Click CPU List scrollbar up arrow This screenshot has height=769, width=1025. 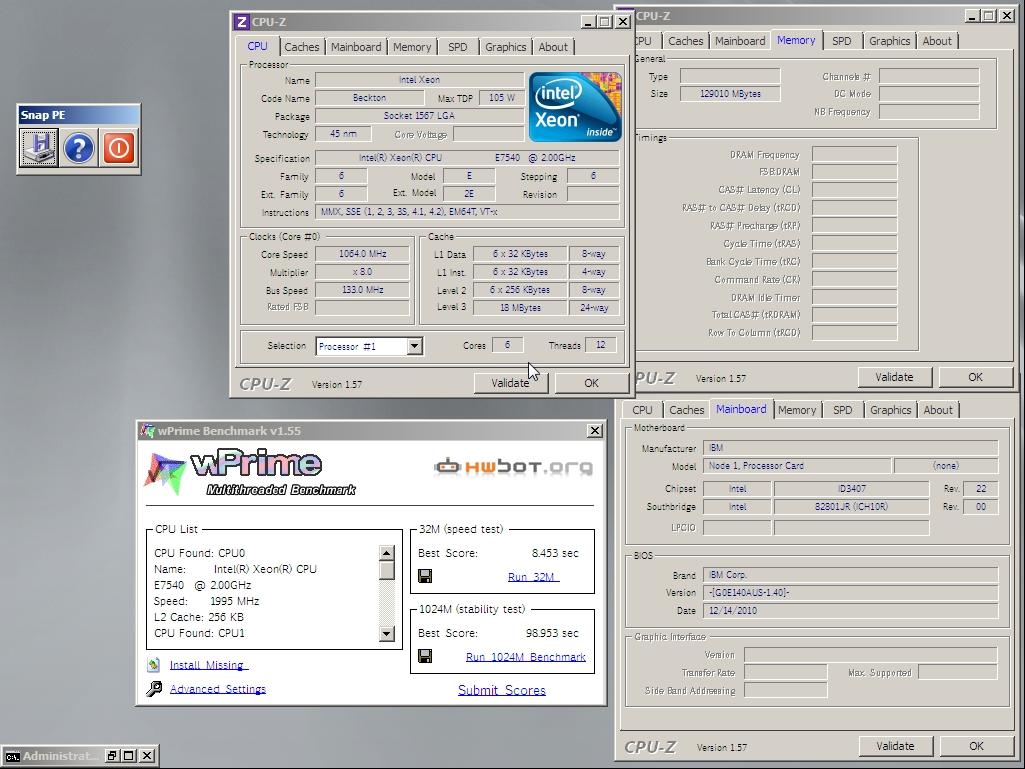(386, 553)
